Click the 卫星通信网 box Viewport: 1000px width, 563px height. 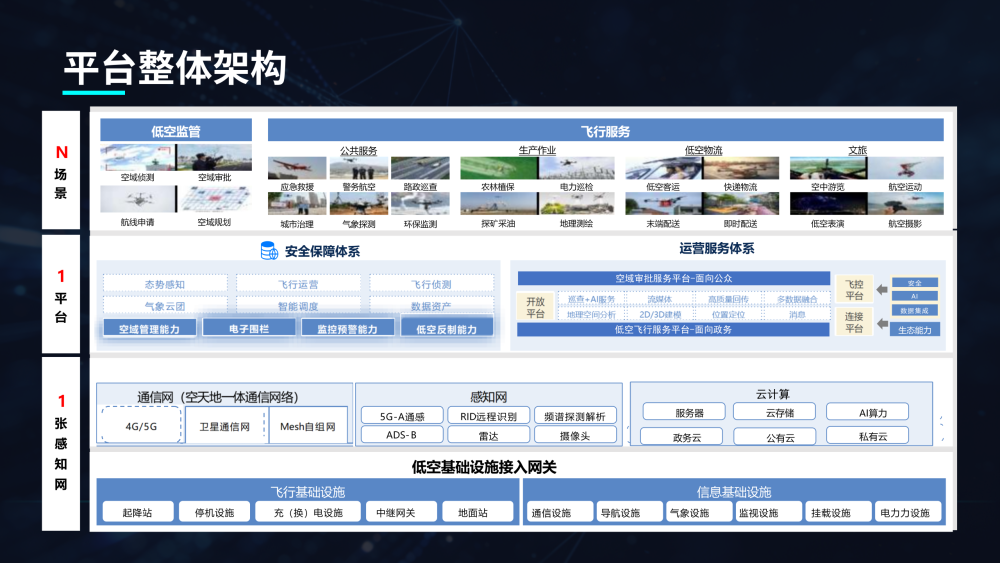coord(224,426)
